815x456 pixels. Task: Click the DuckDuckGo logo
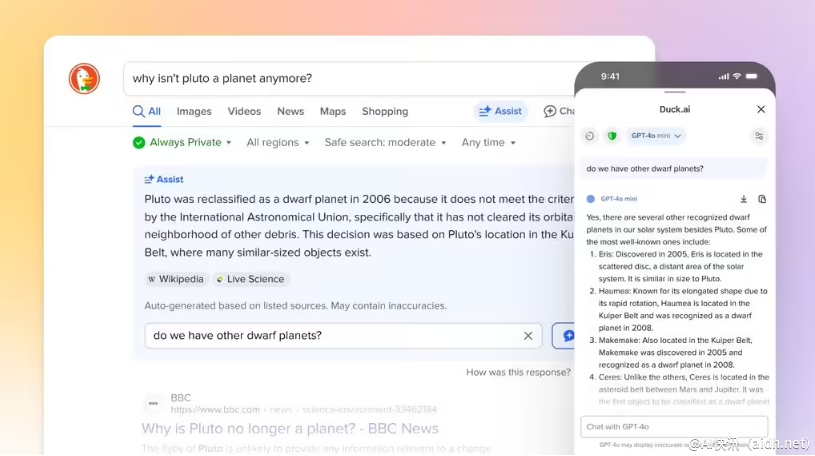point(84,79)
